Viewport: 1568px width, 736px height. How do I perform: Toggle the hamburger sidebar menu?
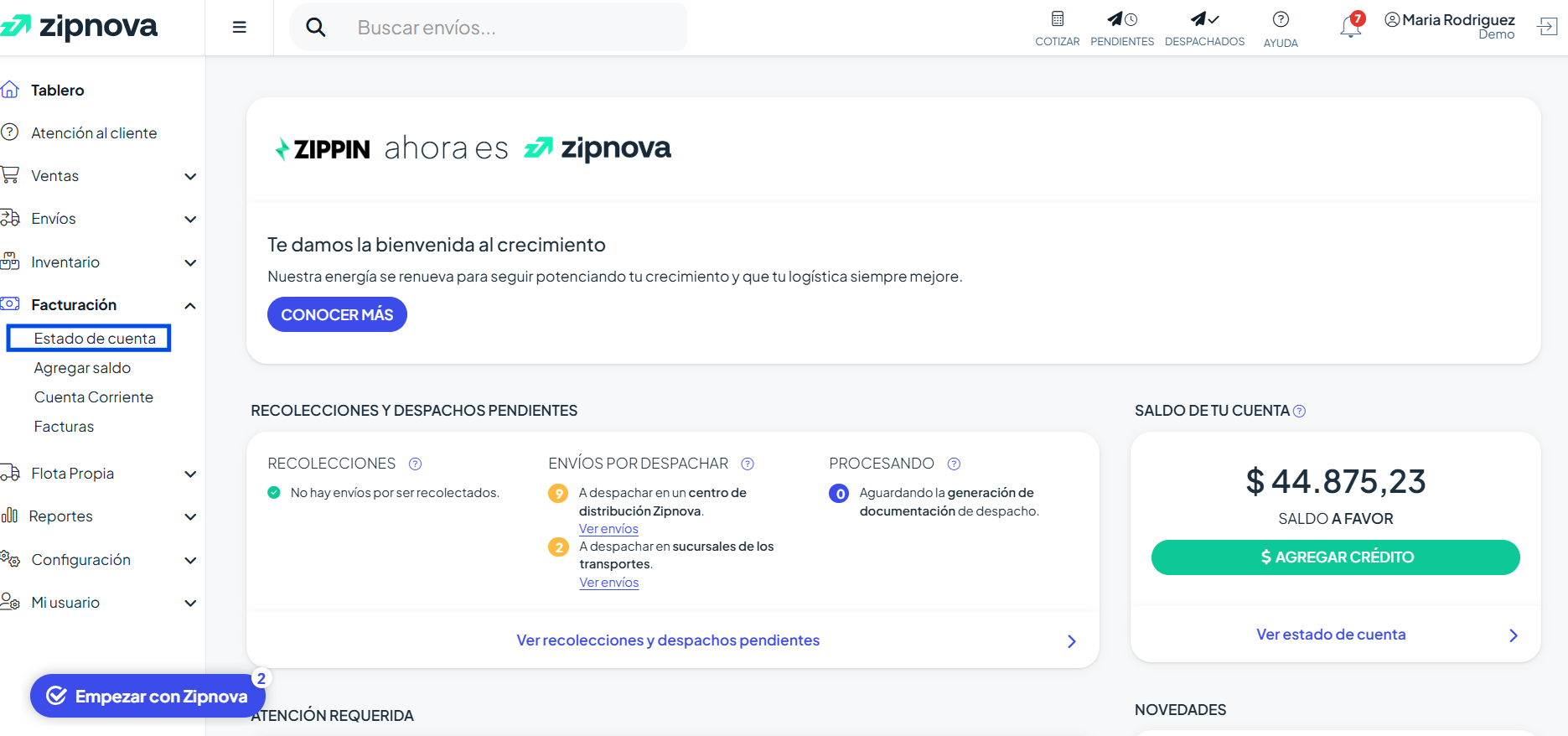pyautogui.click(x=240, y=27)
